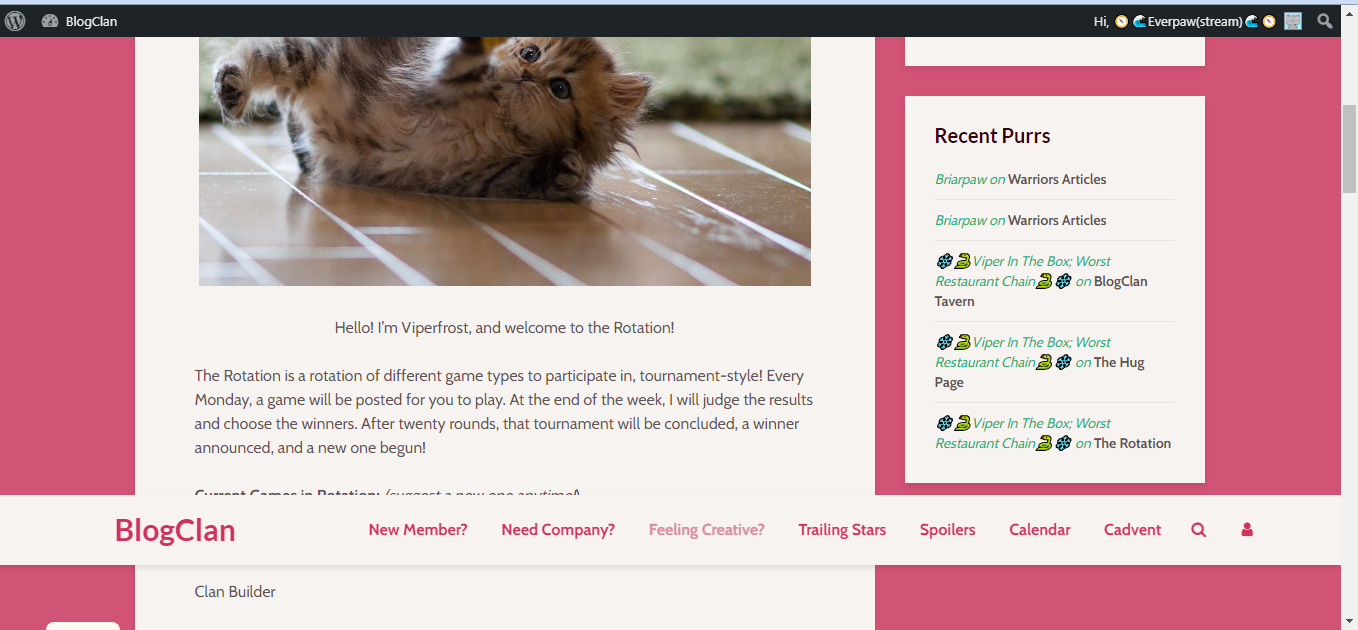Open the Need Company? menu
Viewport: 1358px width, 630px height.
coord(558,530)
